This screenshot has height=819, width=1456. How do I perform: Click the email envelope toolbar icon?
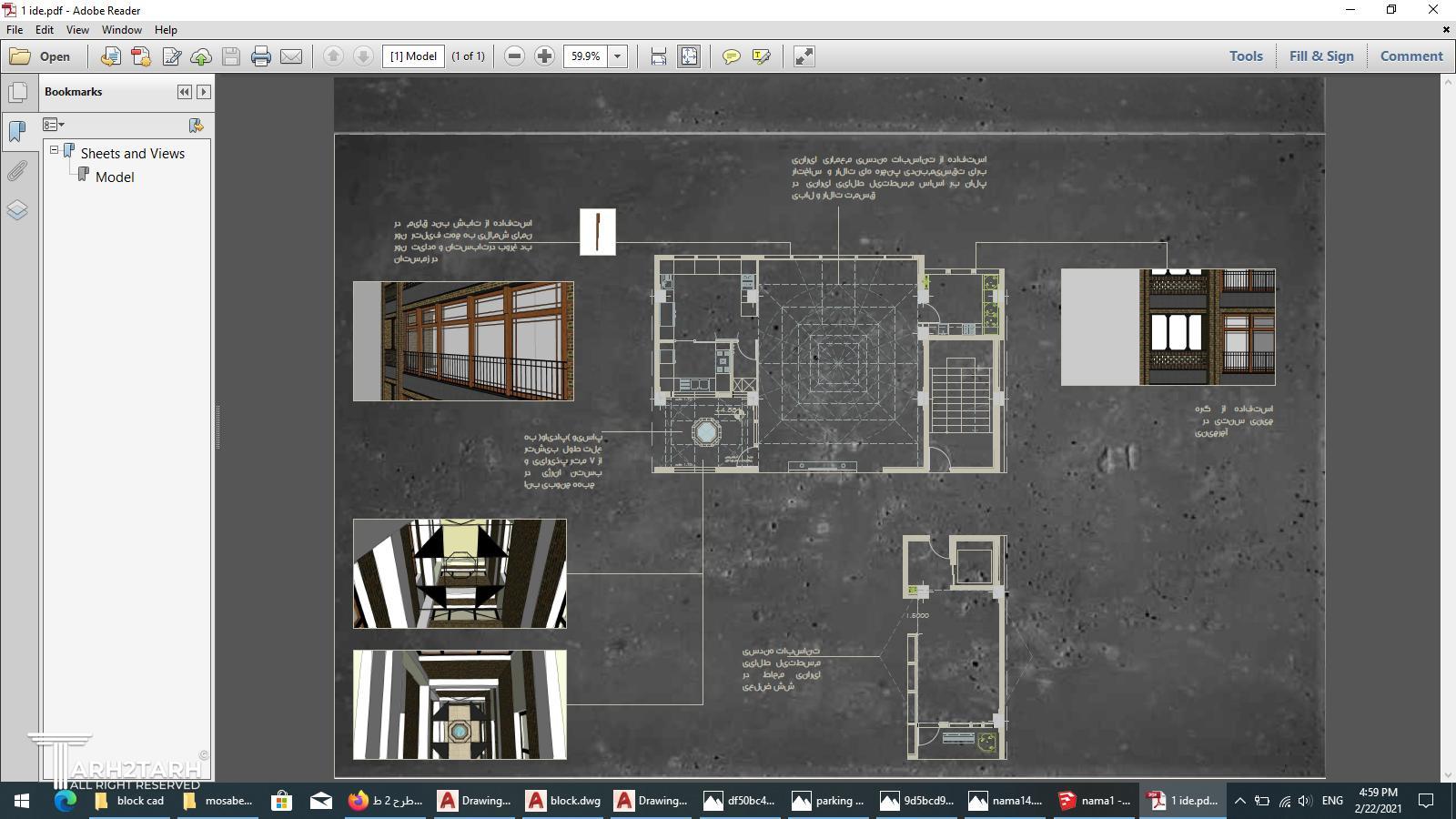pyautogui.click(x=291, y=56)
